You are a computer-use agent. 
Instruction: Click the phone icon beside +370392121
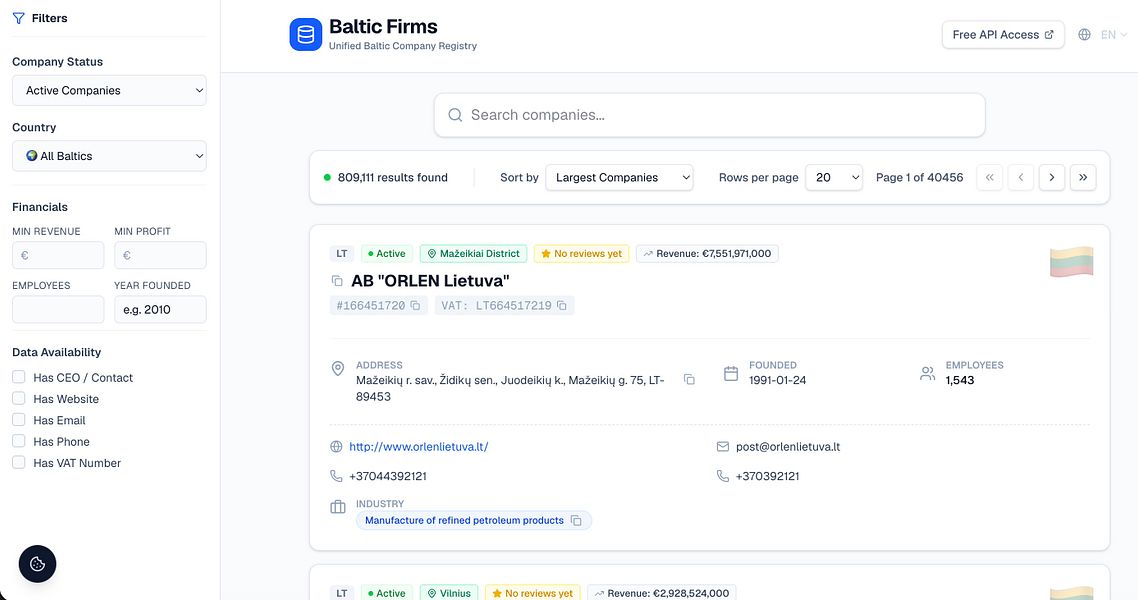pos(723,476)
